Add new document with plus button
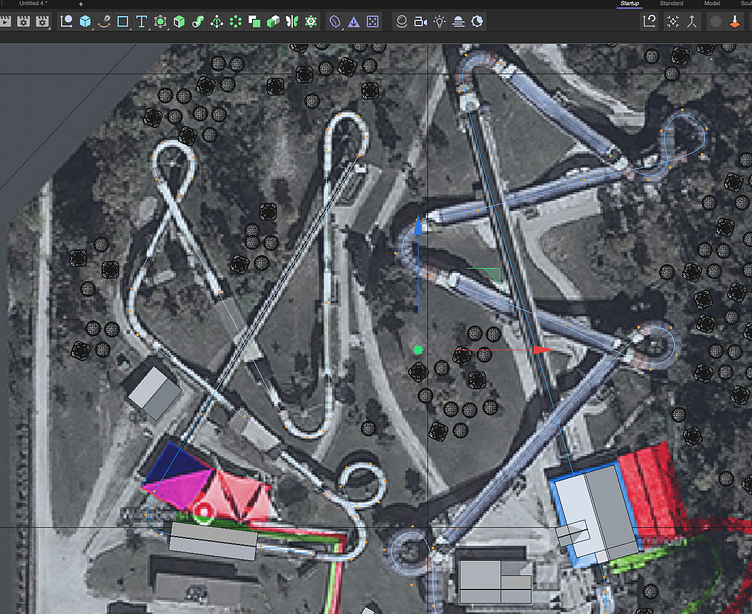The width and height of the screenshot is (752, 614). click(x=80, y=4)
